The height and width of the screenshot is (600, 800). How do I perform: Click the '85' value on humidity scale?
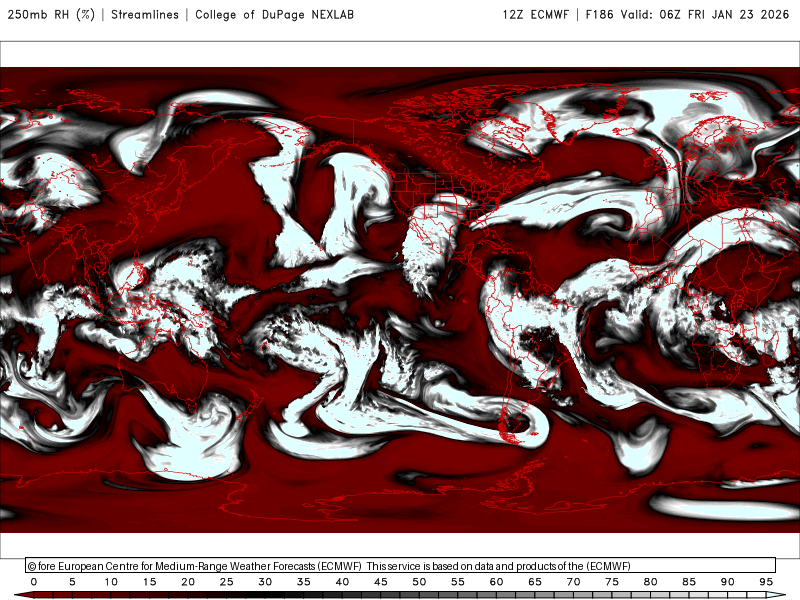689,582
